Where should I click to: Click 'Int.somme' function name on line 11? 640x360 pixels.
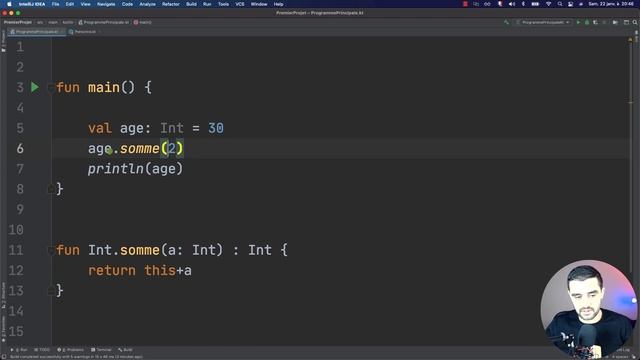pyautogui.click(x=124, y=250)
